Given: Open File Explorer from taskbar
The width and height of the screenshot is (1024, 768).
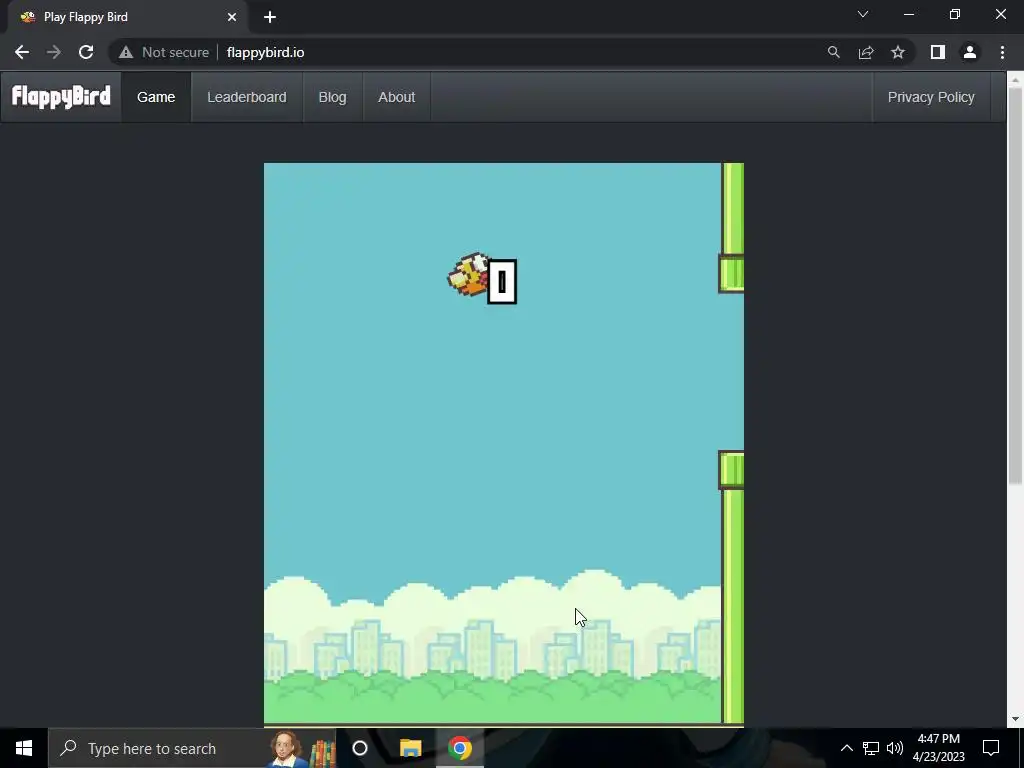Looking at the screenshot, I should 410,748.
